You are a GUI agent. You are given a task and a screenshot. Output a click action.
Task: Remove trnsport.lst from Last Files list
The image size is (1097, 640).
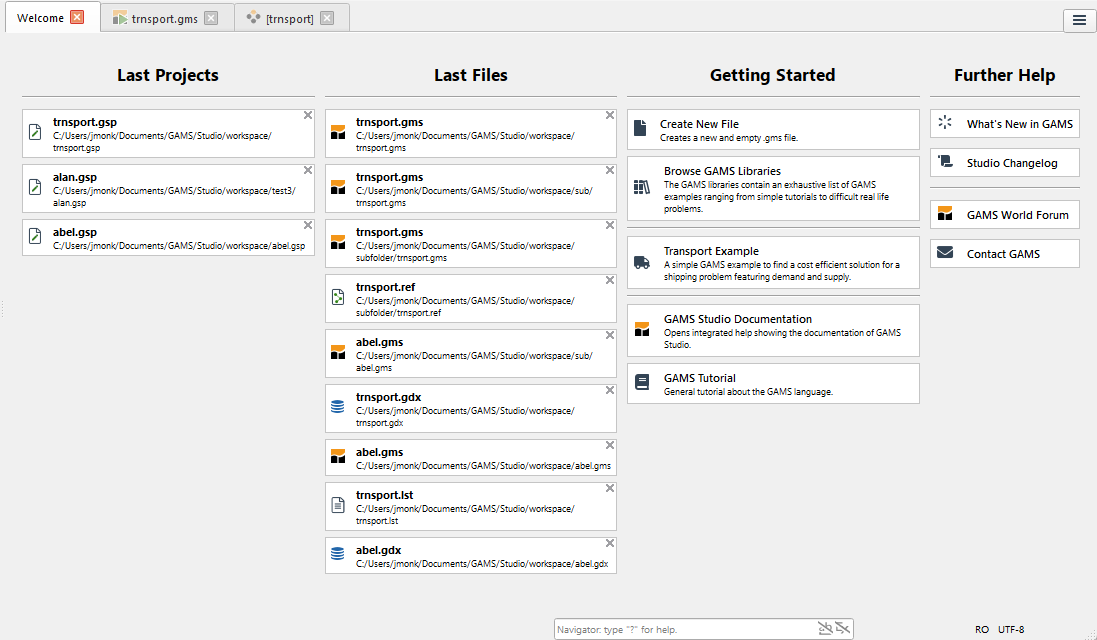point(610,488)
